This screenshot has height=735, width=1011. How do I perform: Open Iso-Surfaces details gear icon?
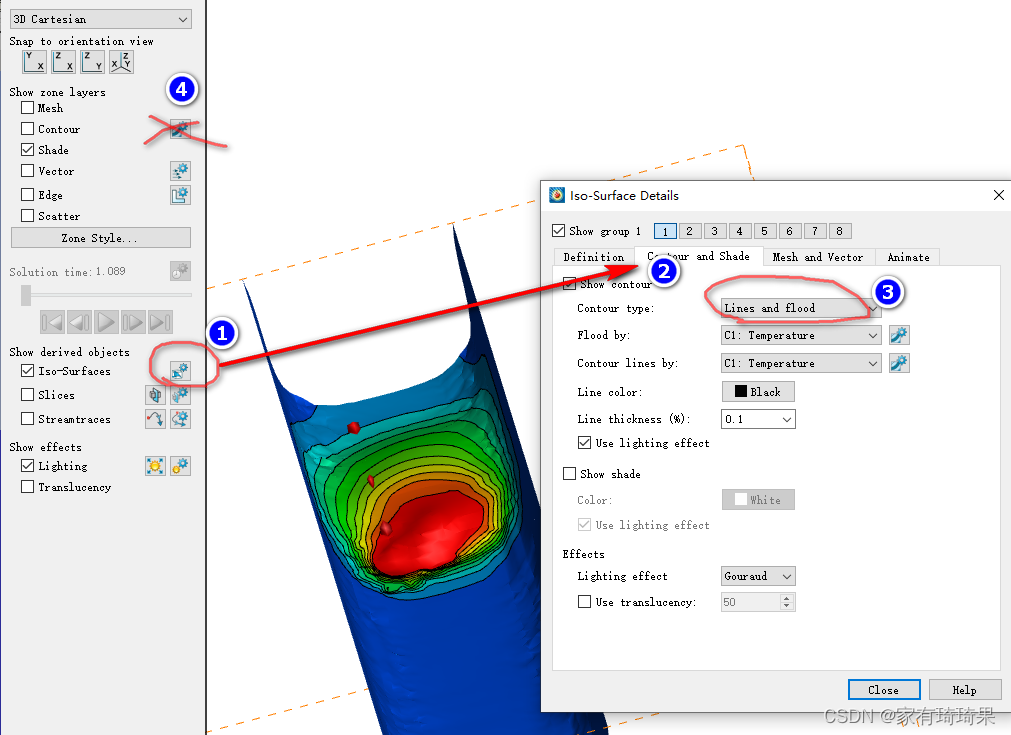181,370
